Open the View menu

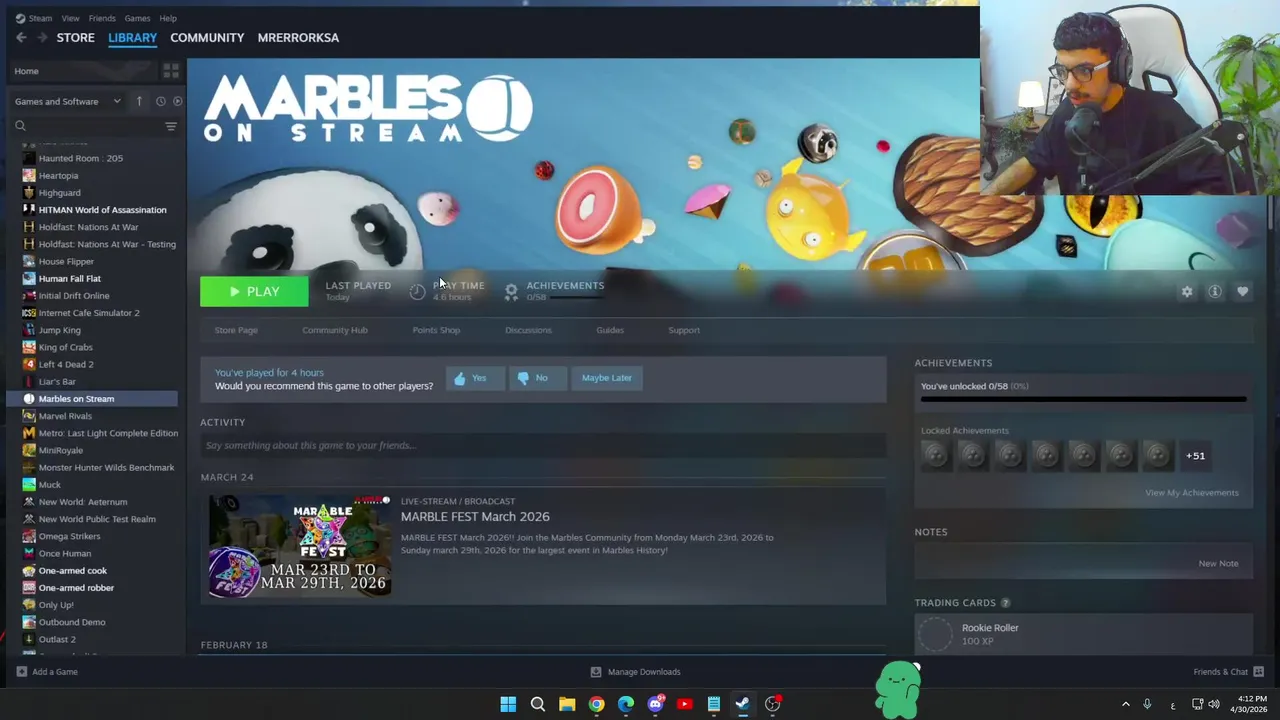70,18
